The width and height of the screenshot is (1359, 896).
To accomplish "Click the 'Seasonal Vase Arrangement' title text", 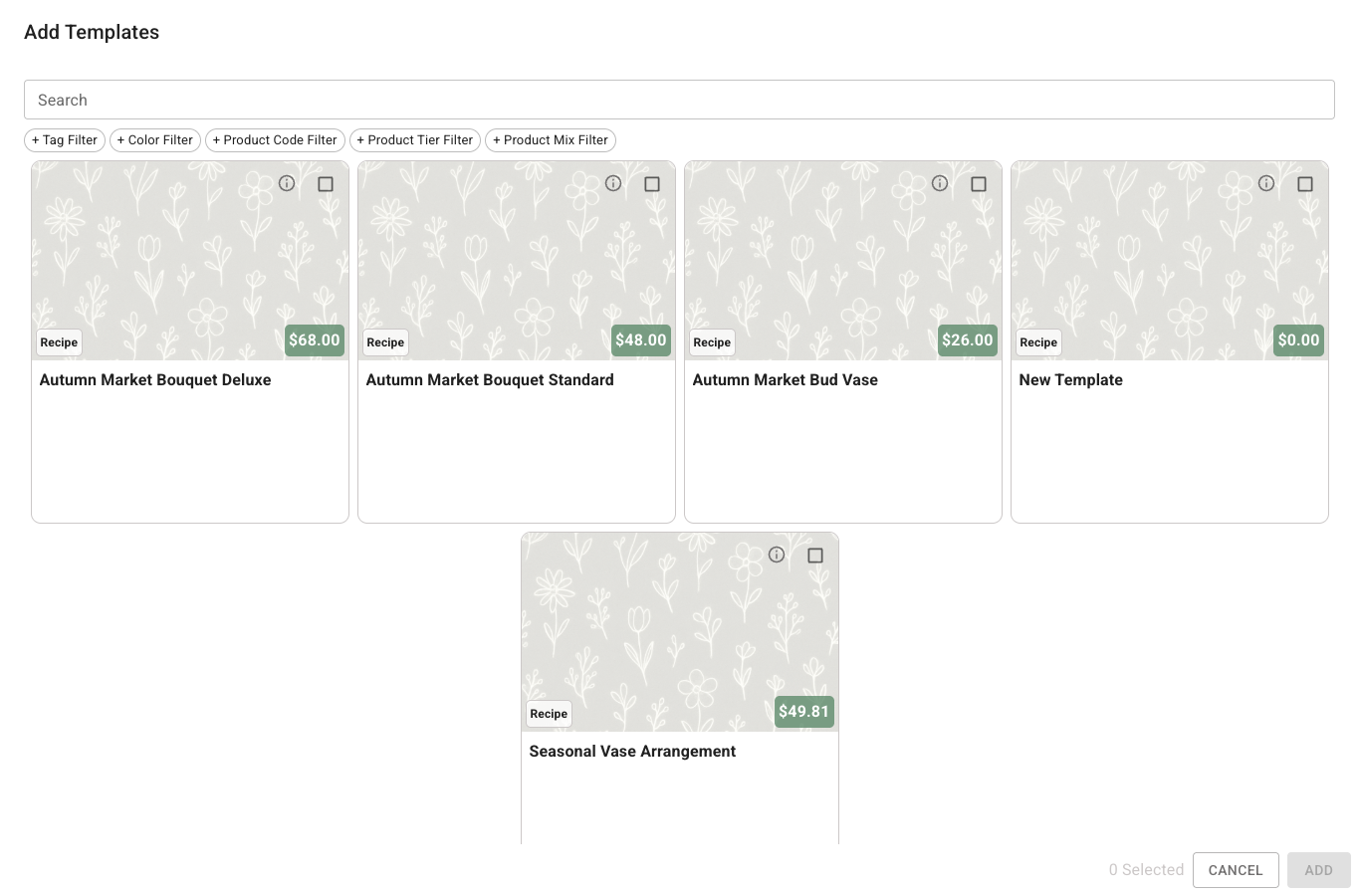I will [632, 752].
